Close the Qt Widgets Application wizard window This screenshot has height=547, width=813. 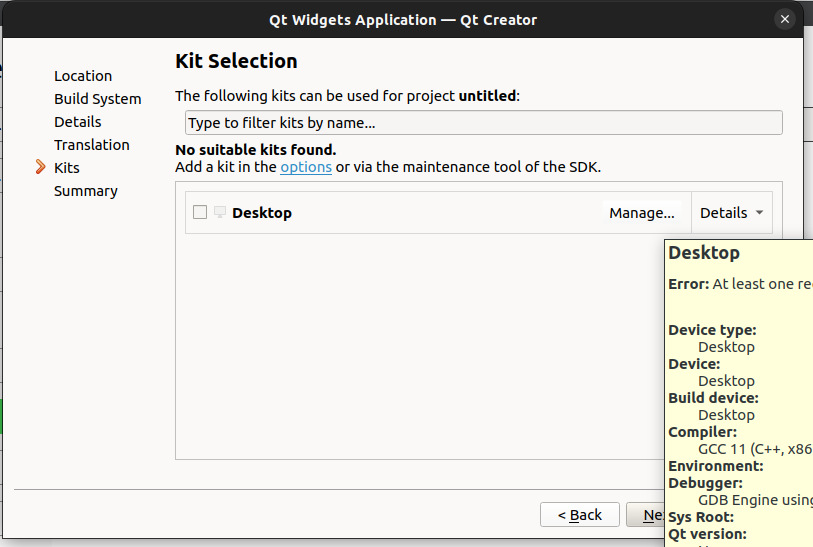click(785, 19)
